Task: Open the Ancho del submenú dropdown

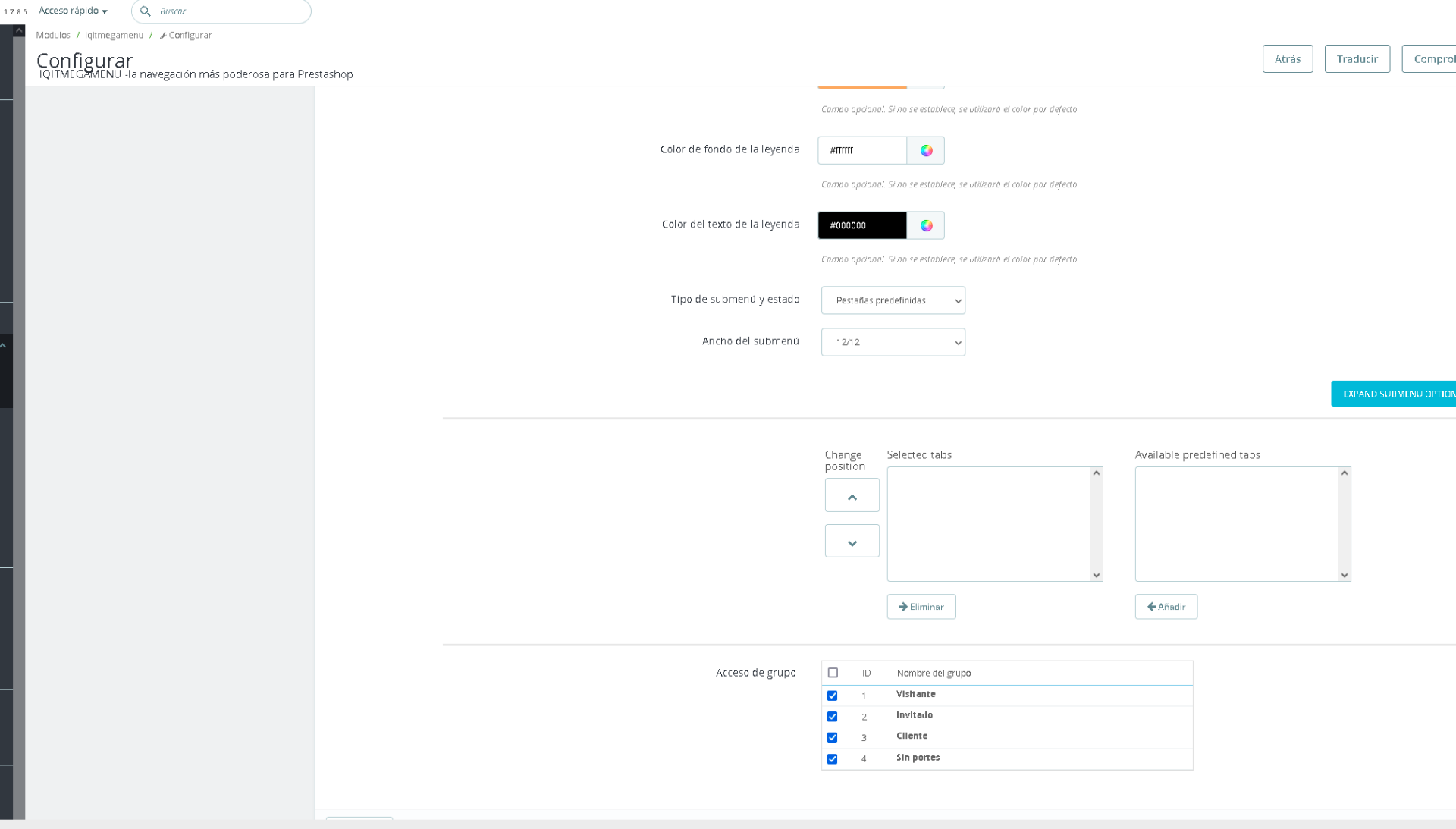Action: tap(893, 342)
